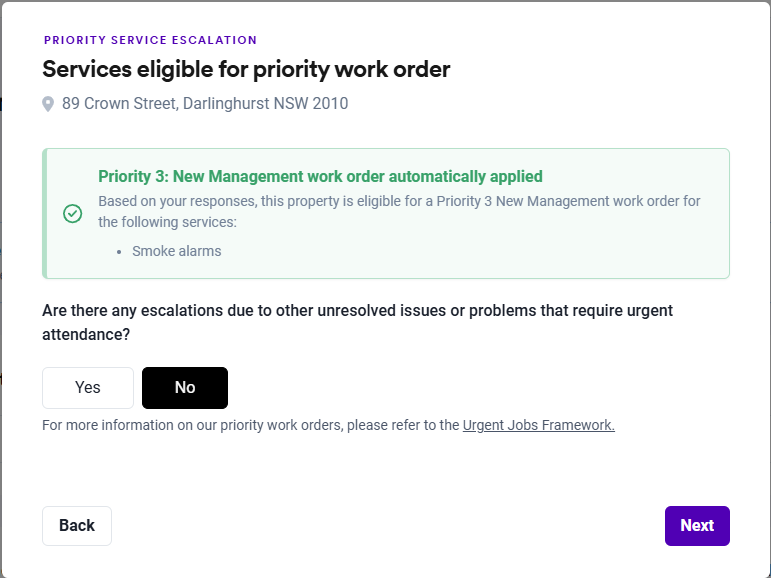
Task: Go back with the Back button
Action: click(x=77, y=526)
